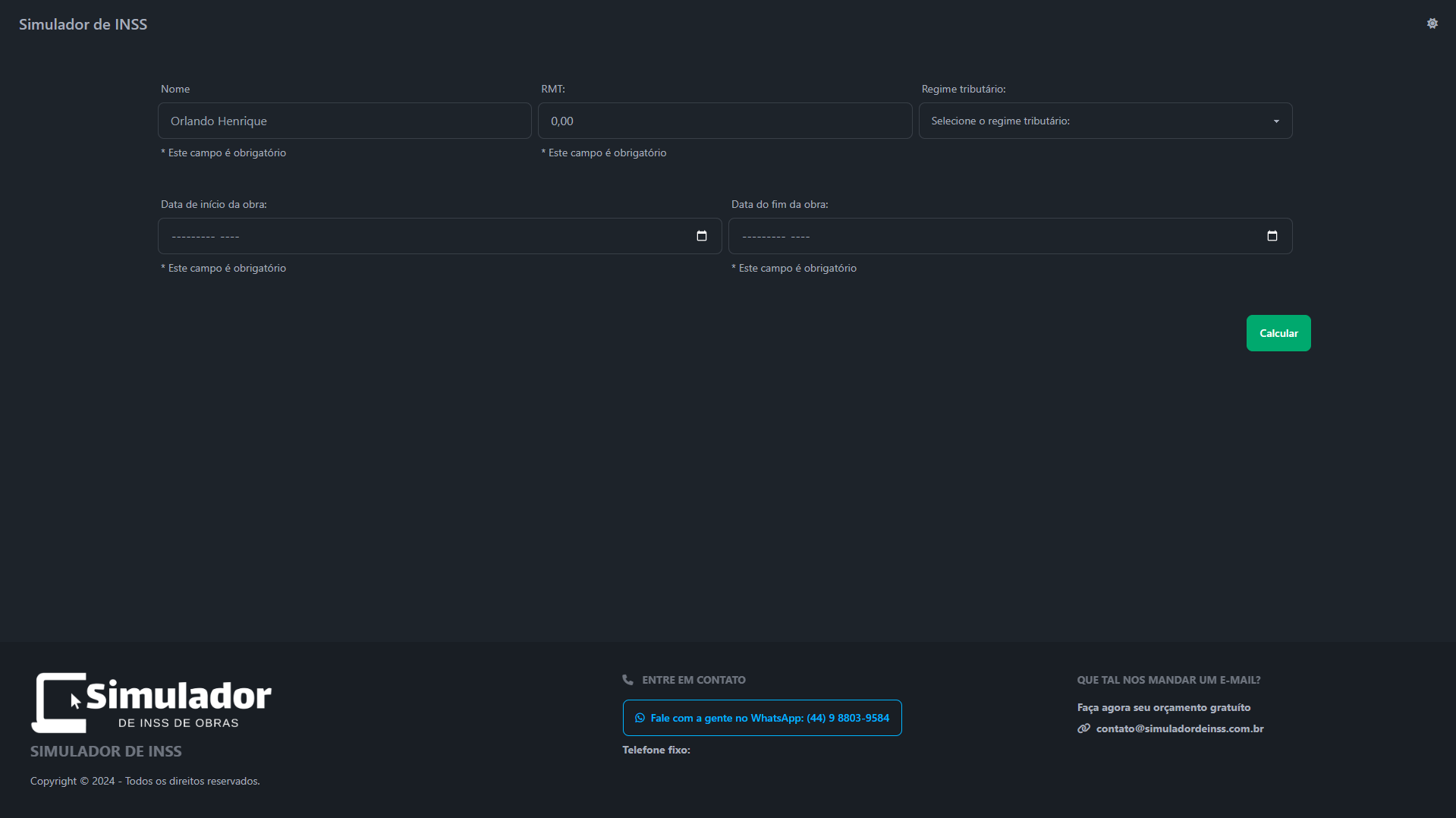Open the Fale com a gente no WhatsApp link
1456x818 pixels.
coord(762,718)
